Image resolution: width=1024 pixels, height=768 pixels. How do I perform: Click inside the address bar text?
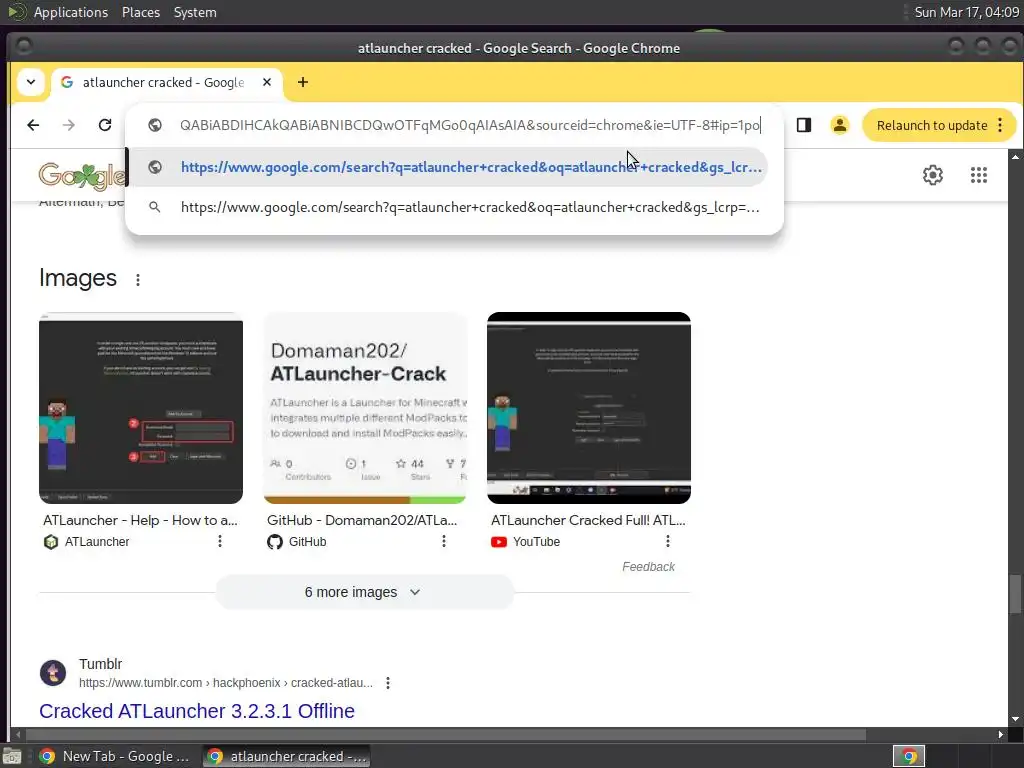tap(470, 125)
